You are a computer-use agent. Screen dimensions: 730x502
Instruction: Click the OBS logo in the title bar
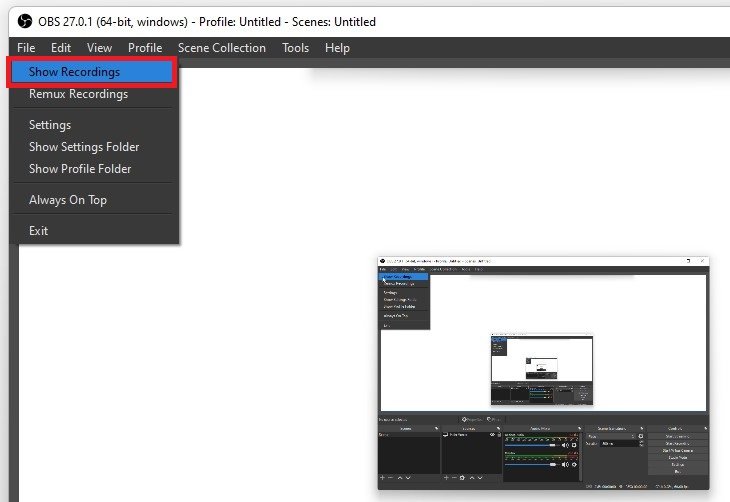(25, 21)
